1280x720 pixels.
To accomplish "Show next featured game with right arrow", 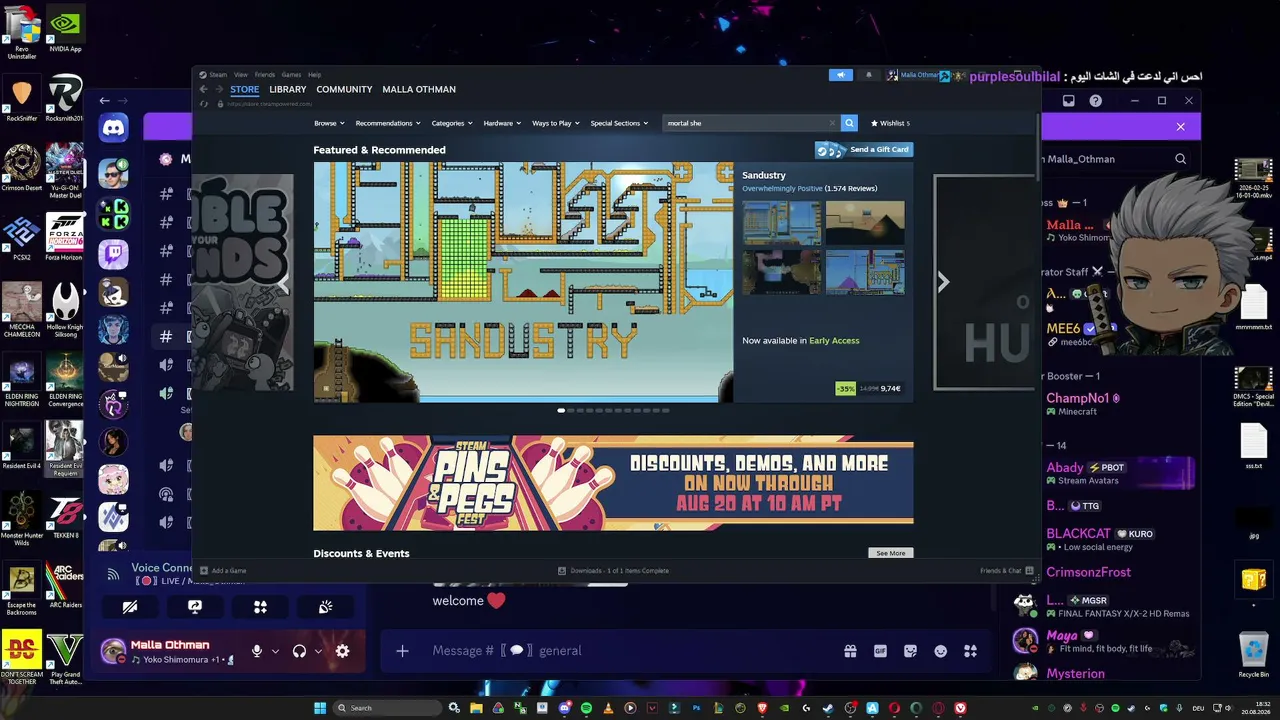I will pyautogui.click(x=943, y=282).
